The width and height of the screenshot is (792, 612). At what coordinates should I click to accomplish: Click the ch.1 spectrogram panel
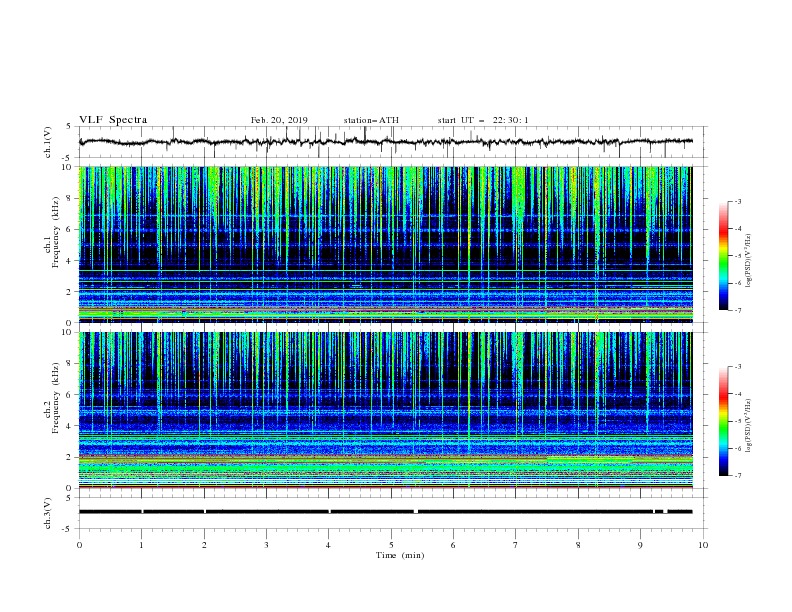(386, 244)
